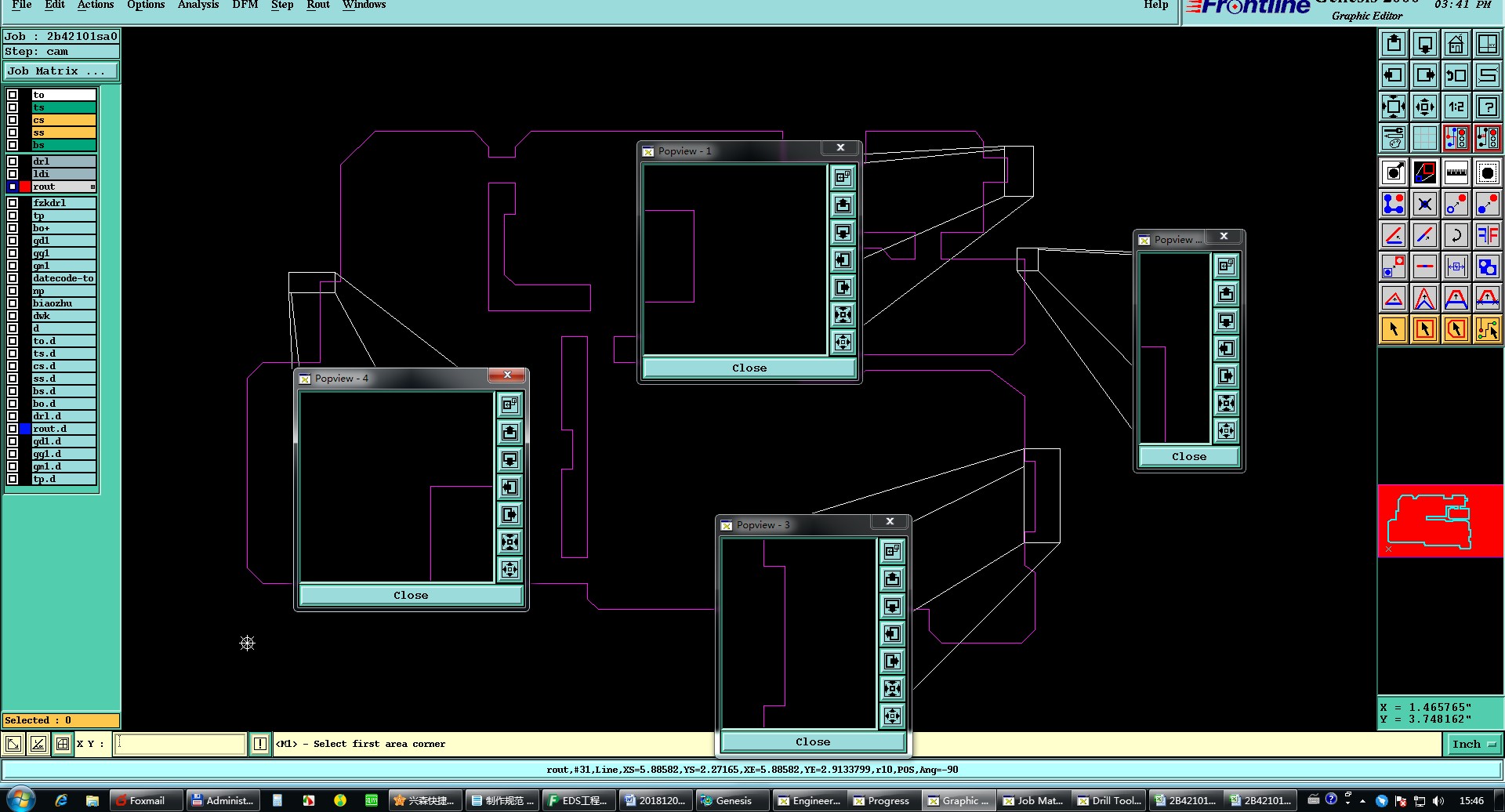Switch to Drill Tool taskbar window
Viewport: 1505px width, 812px height.
click(x=1108, y=800)
